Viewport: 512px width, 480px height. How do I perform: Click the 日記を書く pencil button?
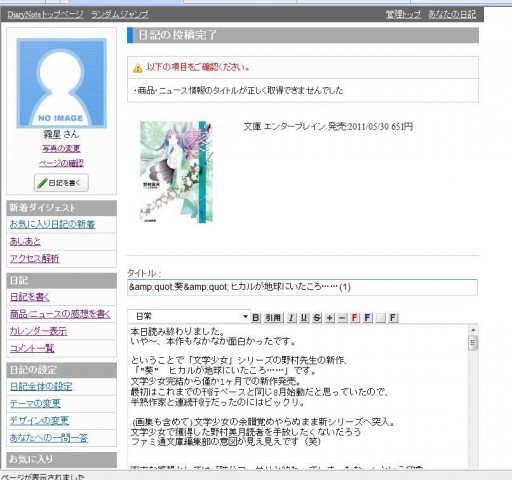tap(61, 183)
